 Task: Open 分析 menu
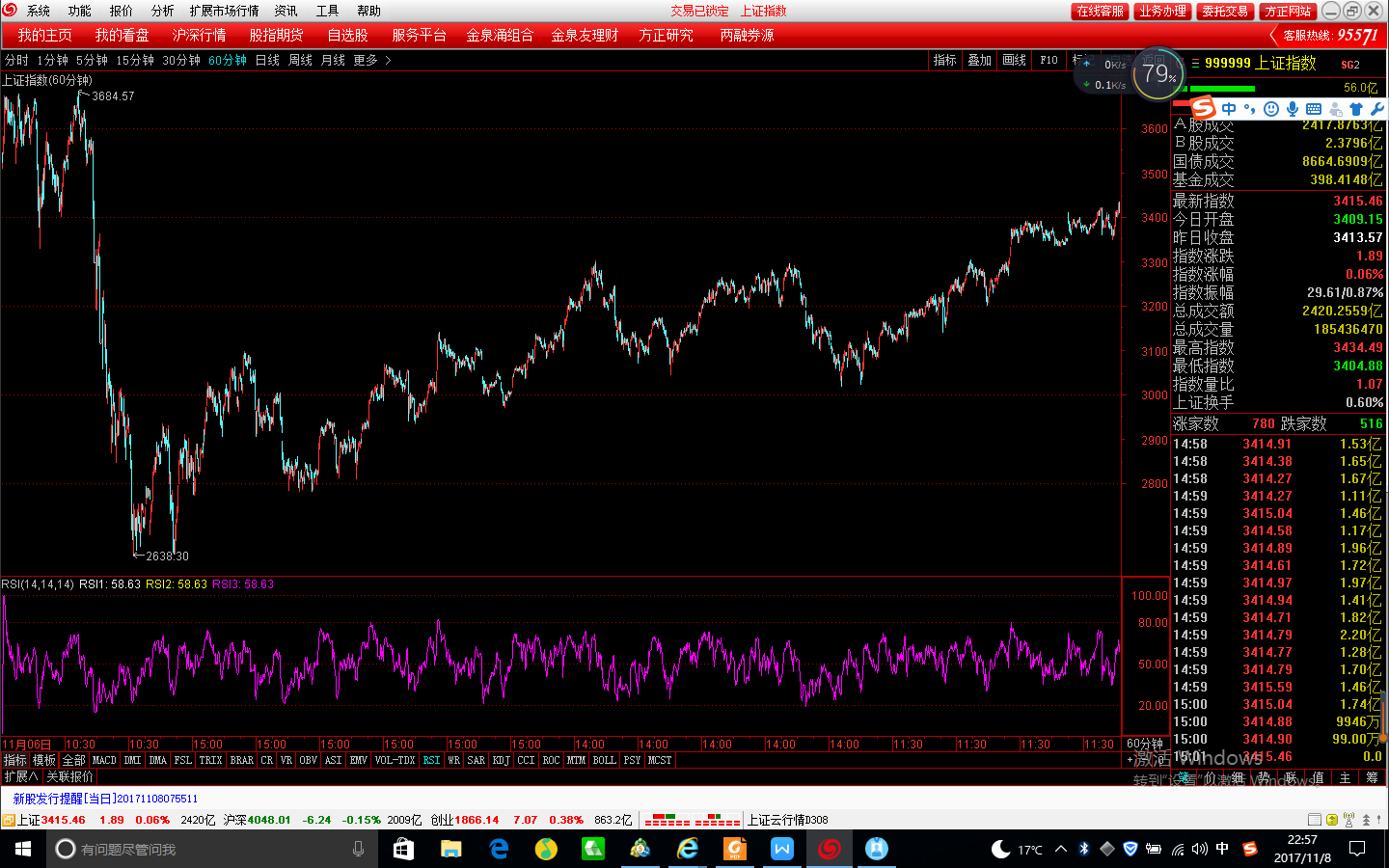163,11
